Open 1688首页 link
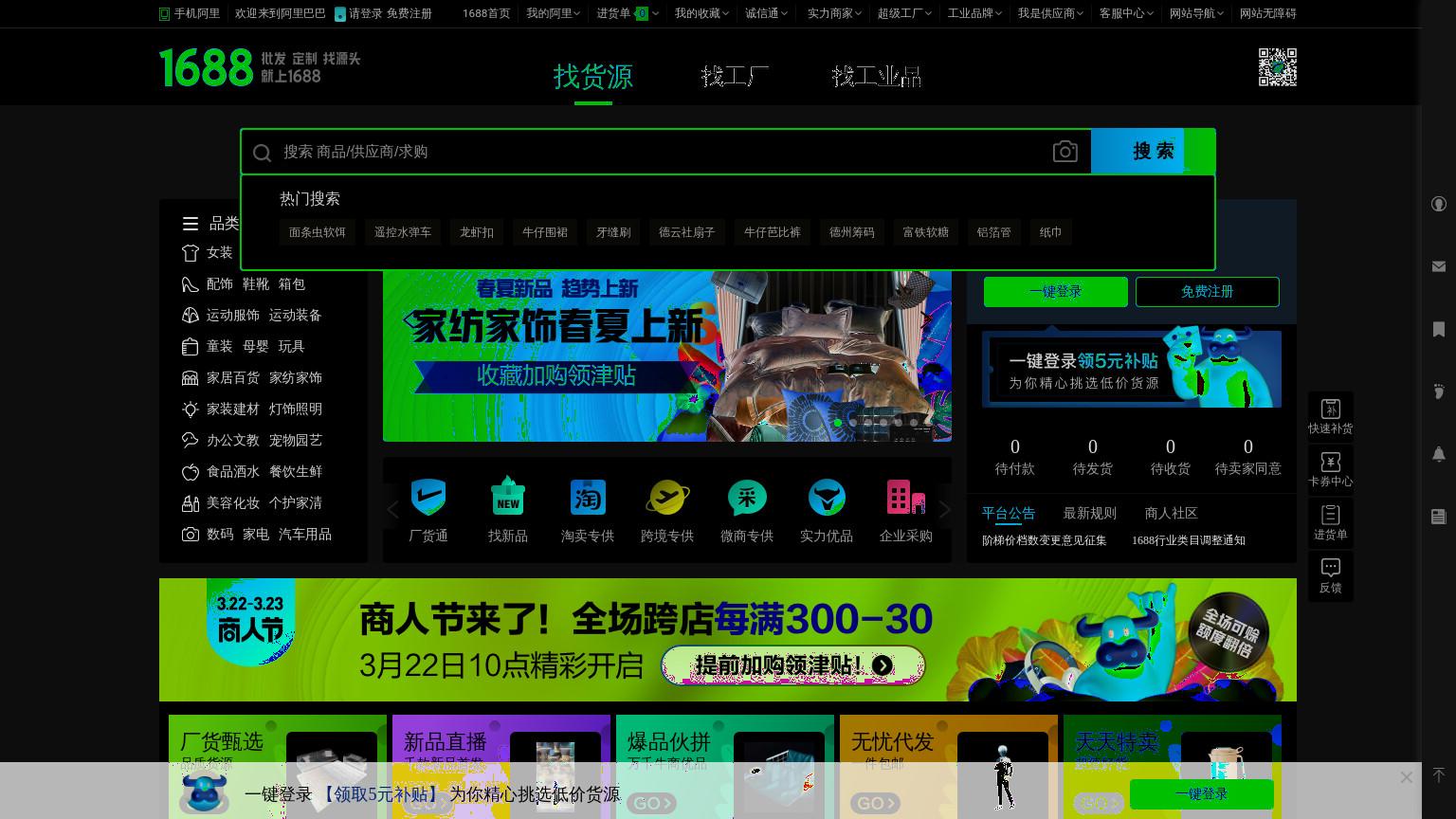This screenshot has width=1456, height=819. coord(486,13)
